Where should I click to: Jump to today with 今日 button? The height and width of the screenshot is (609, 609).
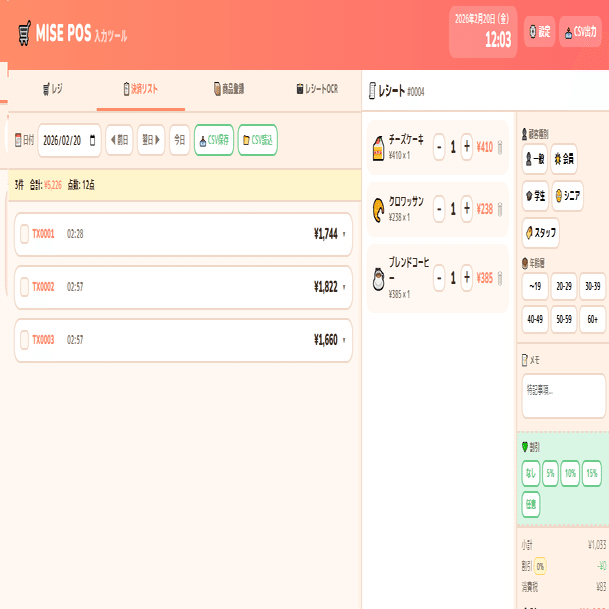179,140
